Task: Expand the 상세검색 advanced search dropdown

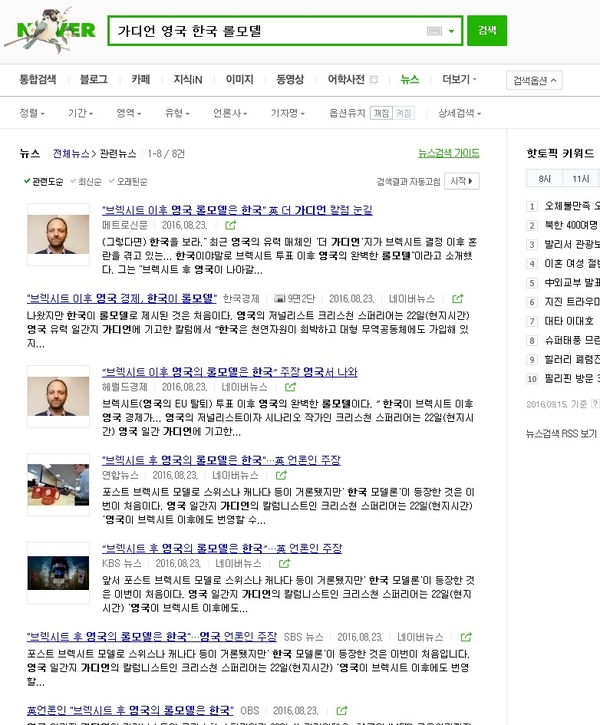Action: coord(459,113)
